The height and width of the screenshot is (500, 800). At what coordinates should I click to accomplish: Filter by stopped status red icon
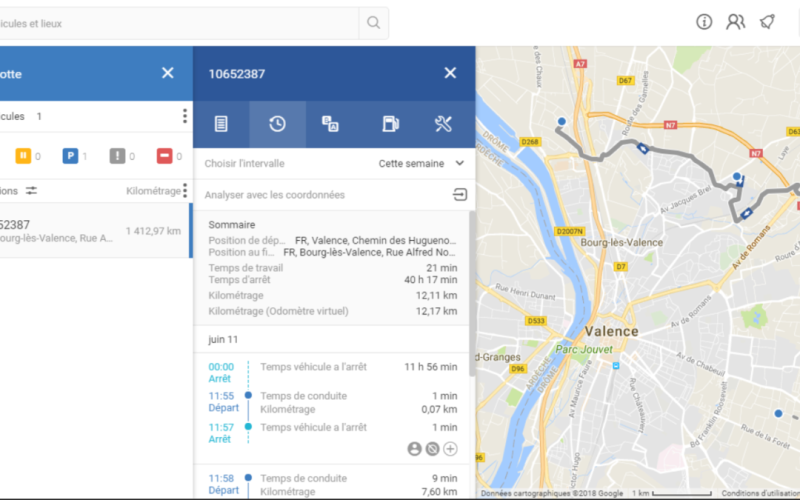pyautogui.click(x=164, y=156)
